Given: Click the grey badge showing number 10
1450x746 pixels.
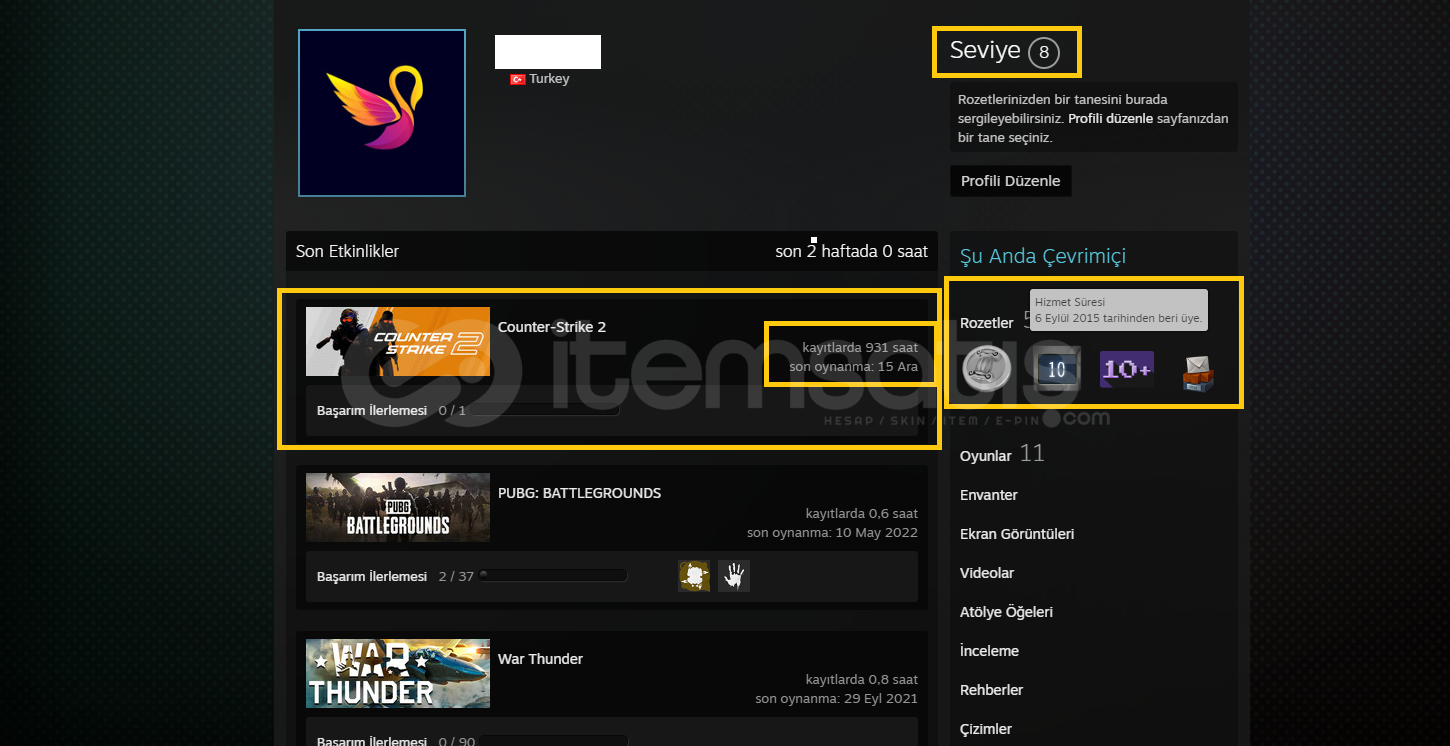Looking at the screenshot, I should tap(1058, 369).
